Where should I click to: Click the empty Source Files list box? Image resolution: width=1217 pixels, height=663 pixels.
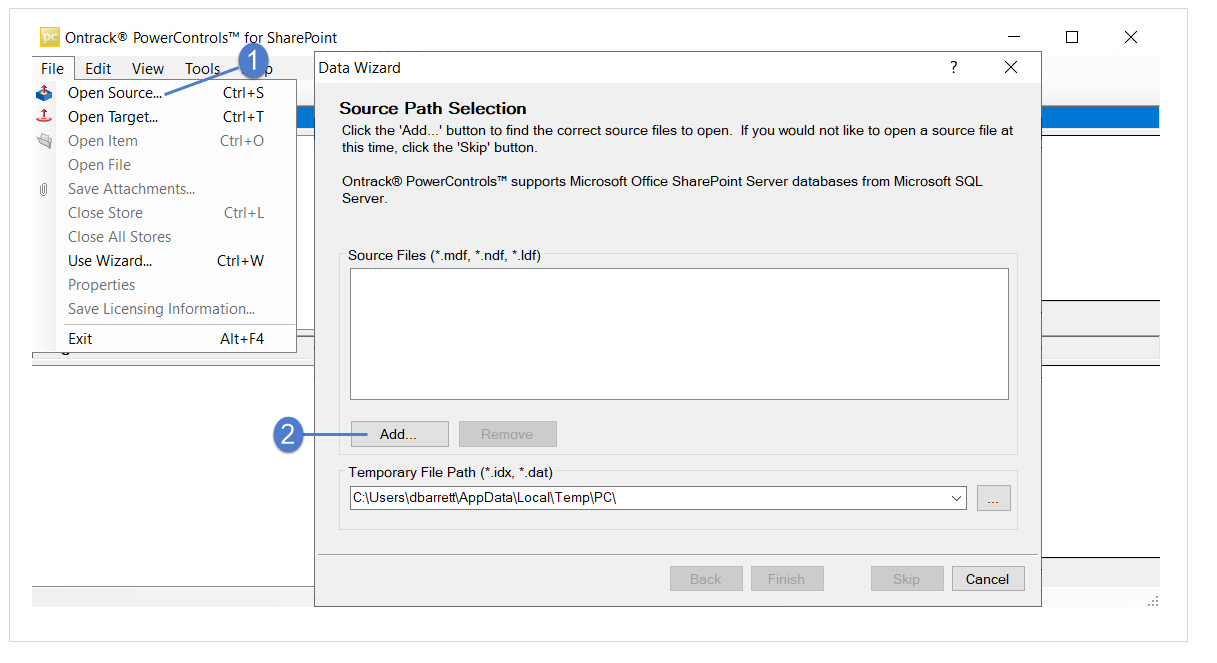click(x=679, y=334)
